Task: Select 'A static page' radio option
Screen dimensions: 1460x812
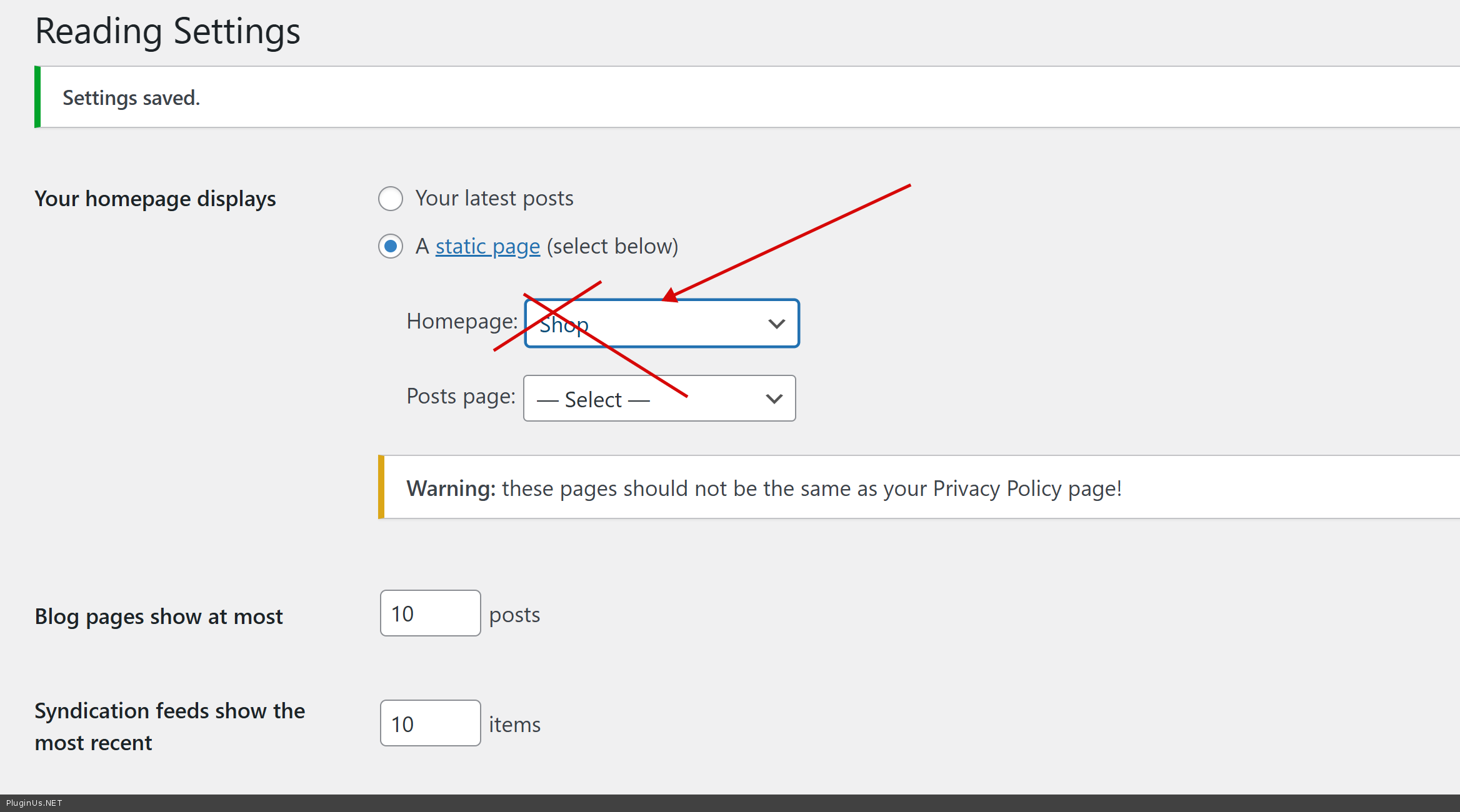Action: pyautogui.click(x=391, y=246)
